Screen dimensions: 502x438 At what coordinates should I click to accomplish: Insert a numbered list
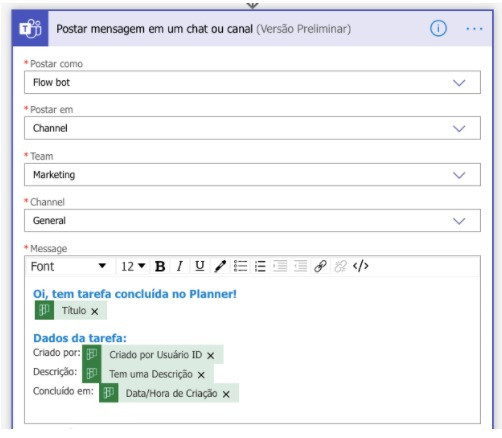click(260, 266)
